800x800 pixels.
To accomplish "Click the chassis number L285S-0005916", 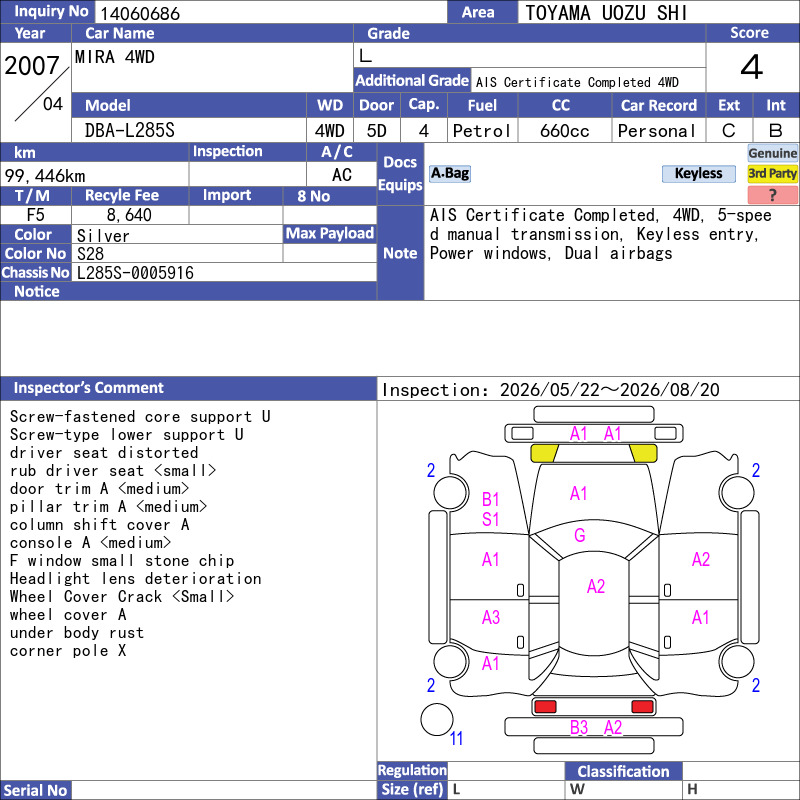I will 135,273.
